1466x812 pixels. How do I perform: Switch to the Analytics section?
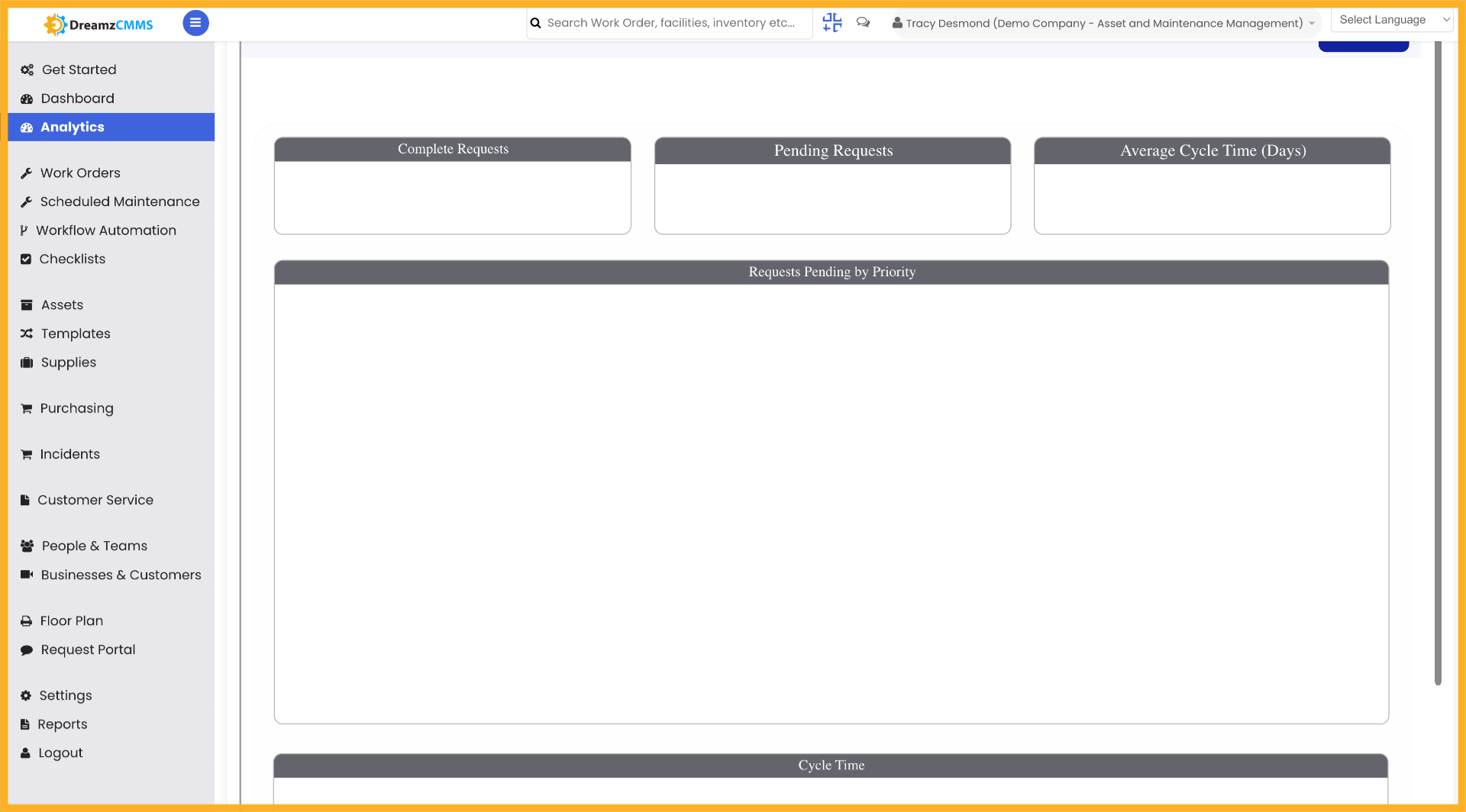coord(73,127)
